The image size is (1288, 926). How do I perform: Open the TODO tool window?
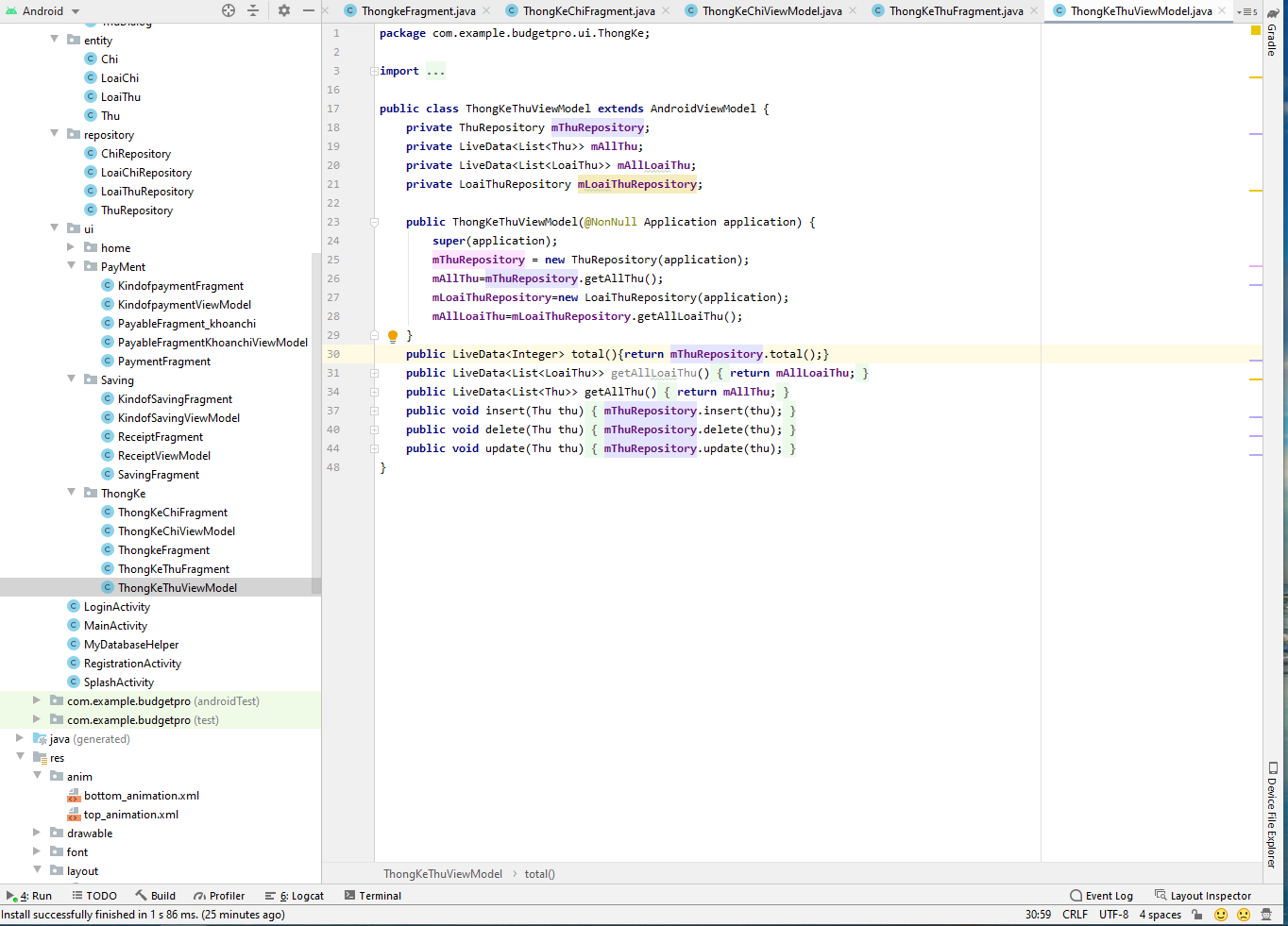tap(94, 896)
